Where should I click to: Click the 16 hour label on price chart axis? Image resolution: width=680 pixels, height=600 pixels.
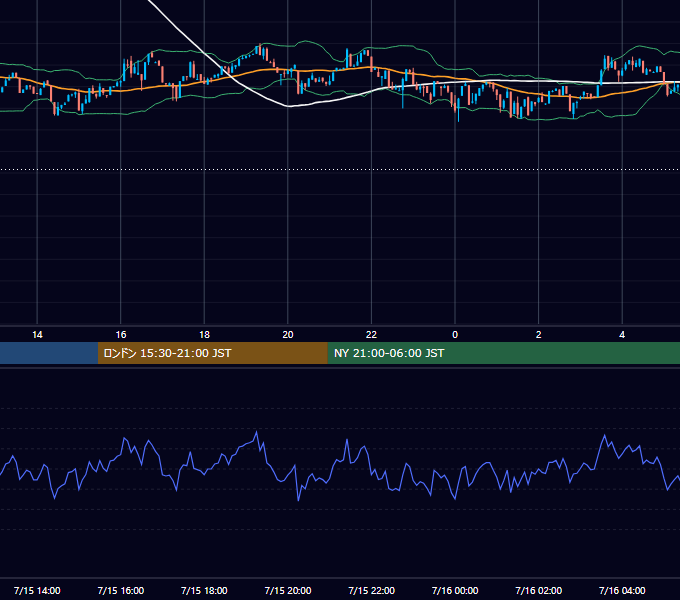pyautogui.click(x=121, y=335)
